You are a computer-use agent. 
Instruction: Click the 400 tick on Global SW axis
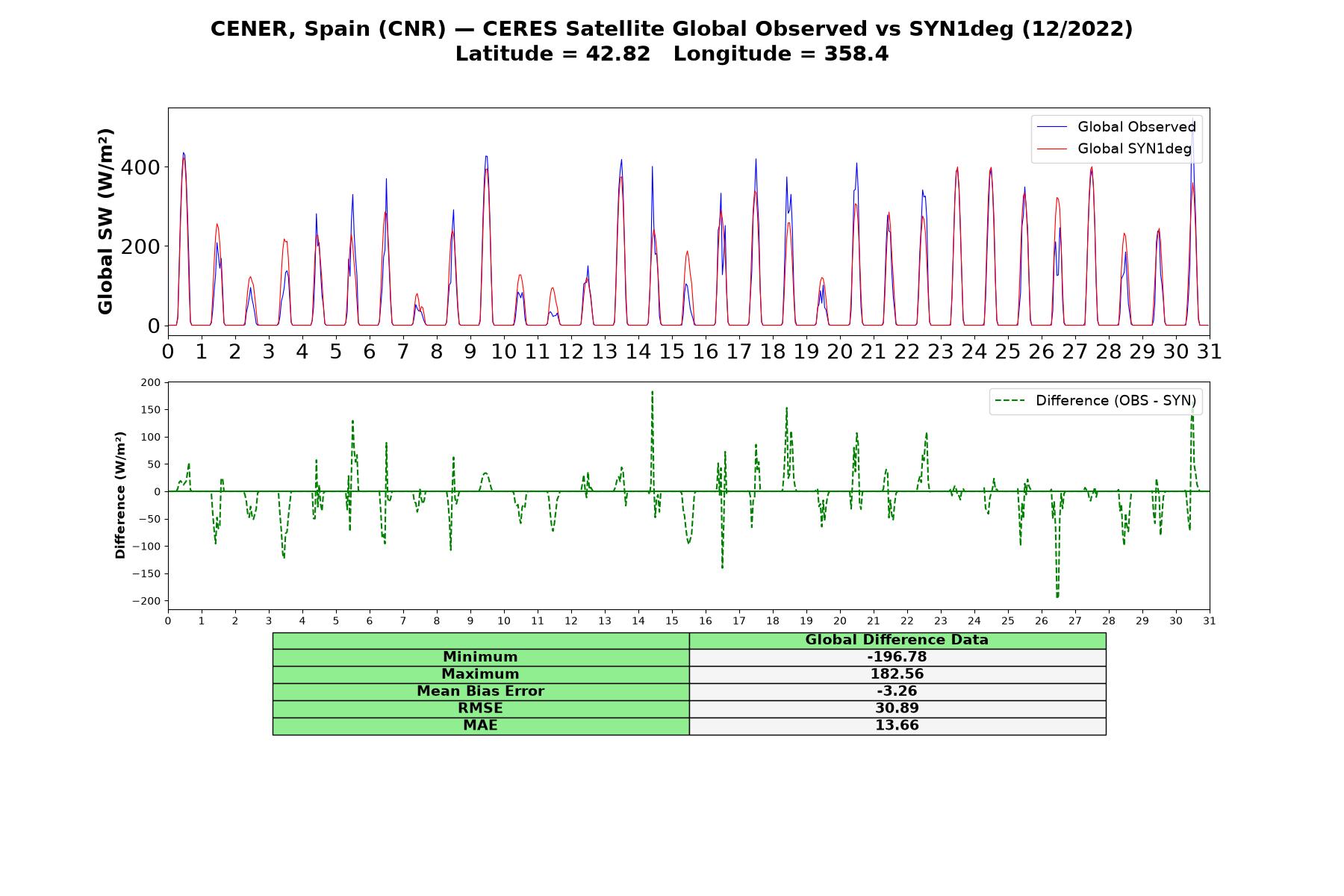pos(140,167)
